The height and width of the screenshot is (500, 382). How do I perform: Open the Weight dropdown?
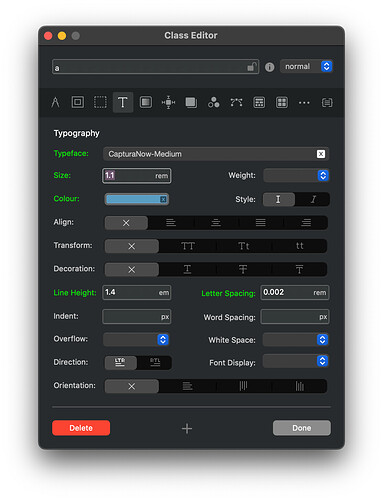tap(296, 175)
